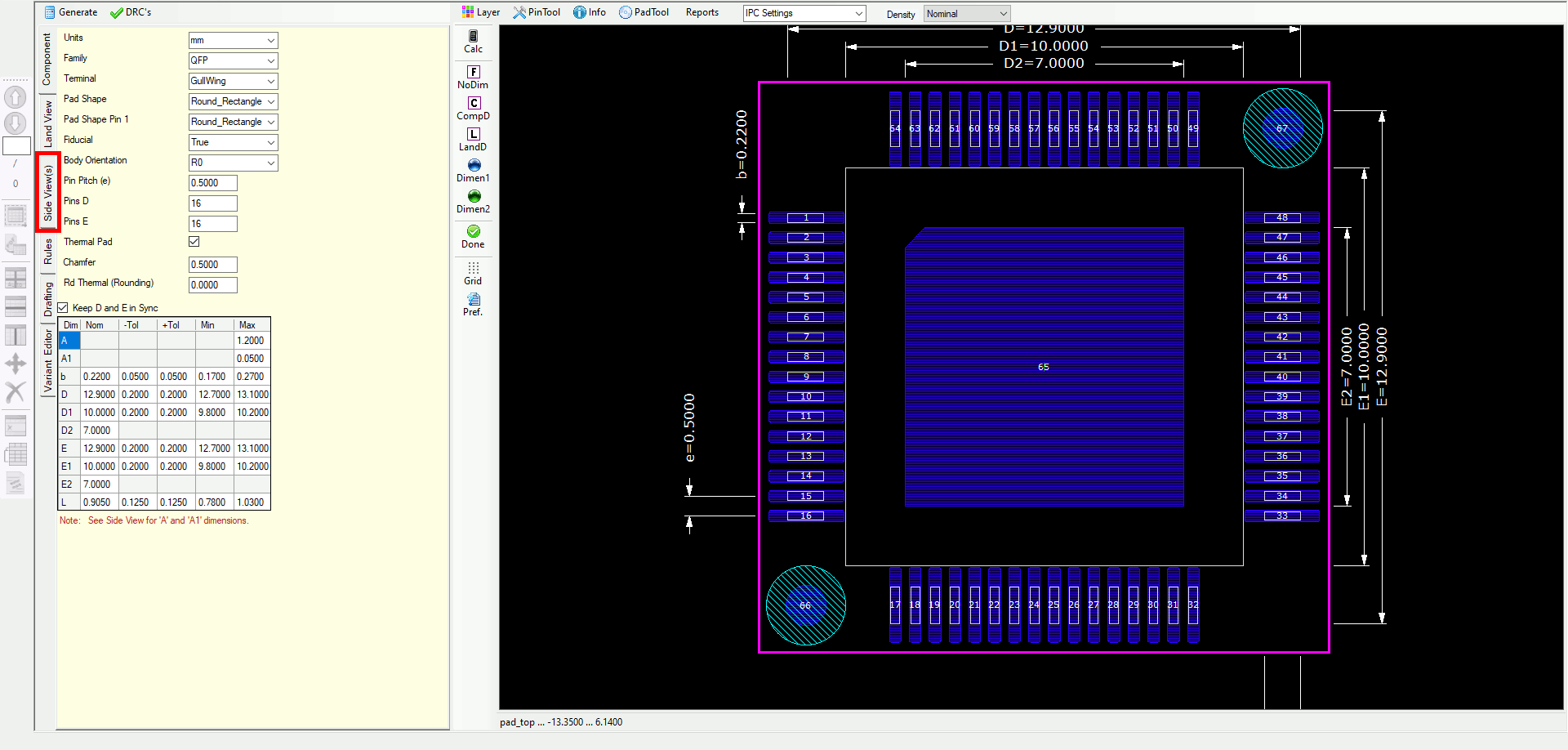The image size is (1568, 750).
Task: Open the Terminal dropdown showing GullWing
Action: (x=234, y=81)
